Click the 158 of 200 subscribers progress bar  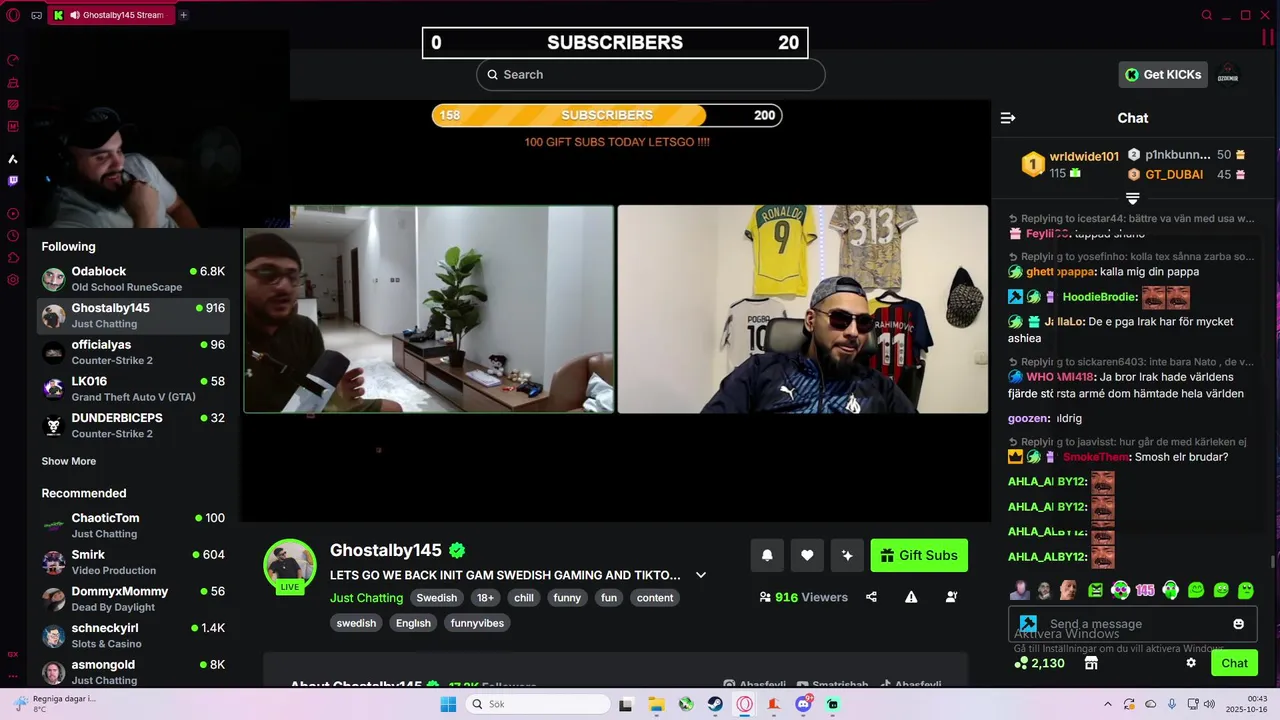[607, 115]
